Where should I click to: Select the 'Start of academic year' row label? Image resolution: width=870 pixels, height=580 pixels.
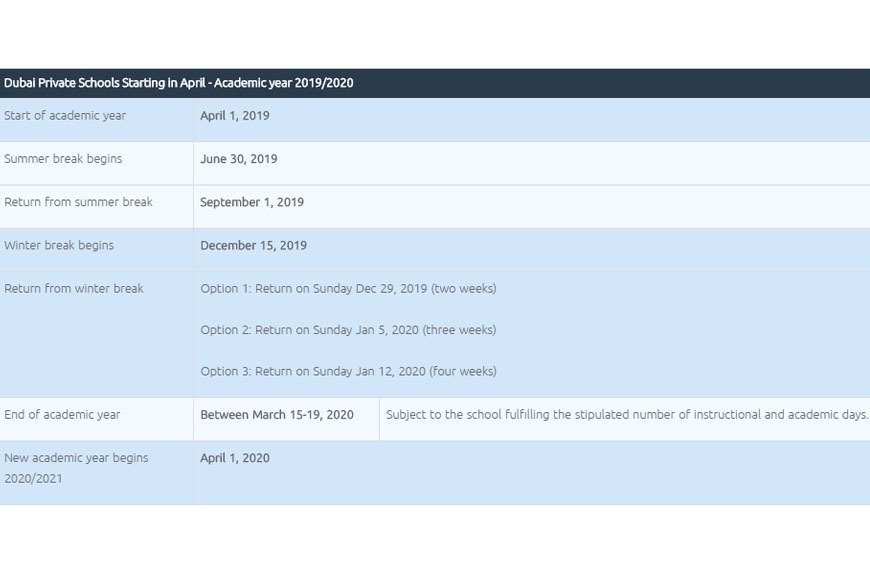[65, 116]
